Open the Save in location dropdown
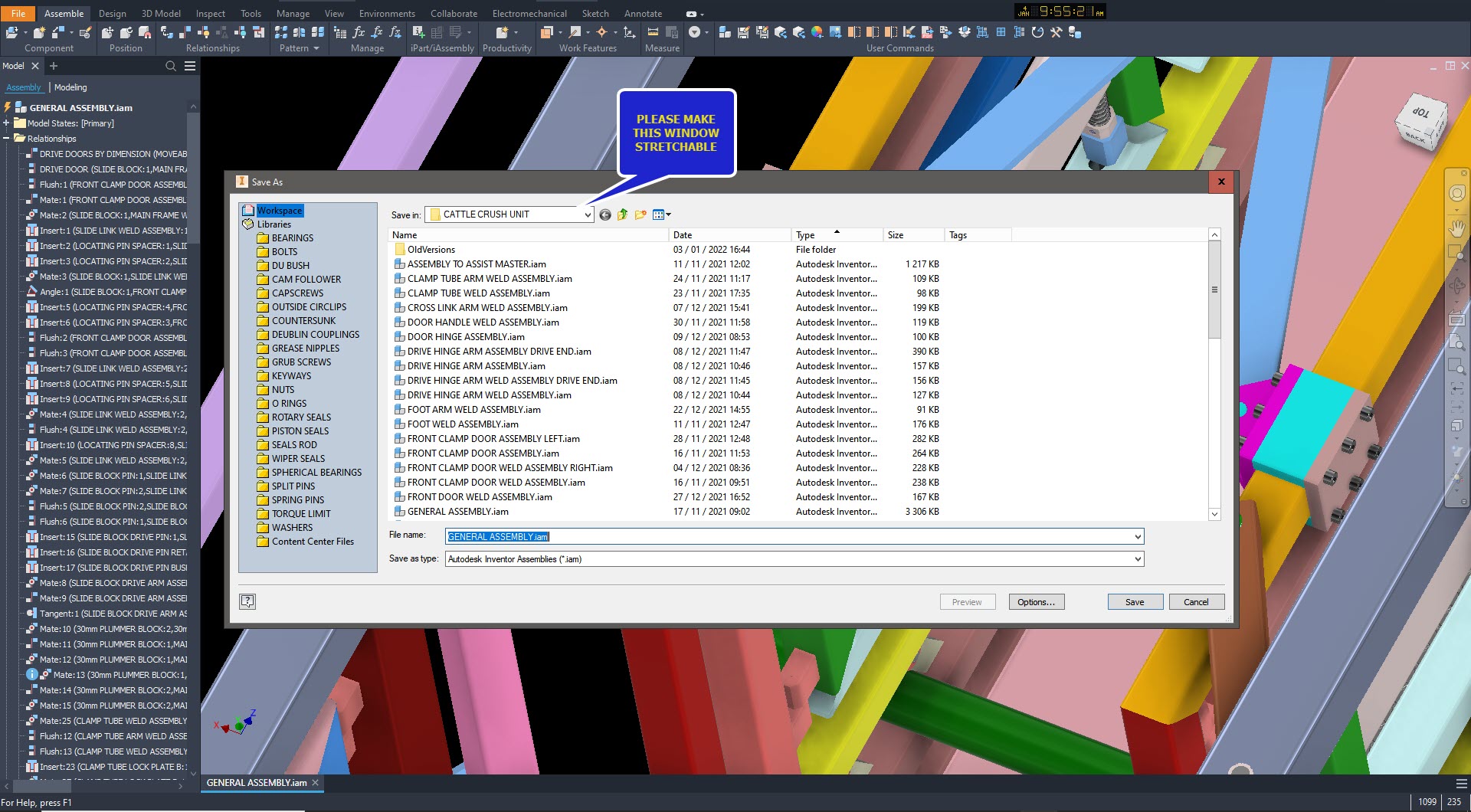This screenshot has width=1471, height=812. [588, 214]
